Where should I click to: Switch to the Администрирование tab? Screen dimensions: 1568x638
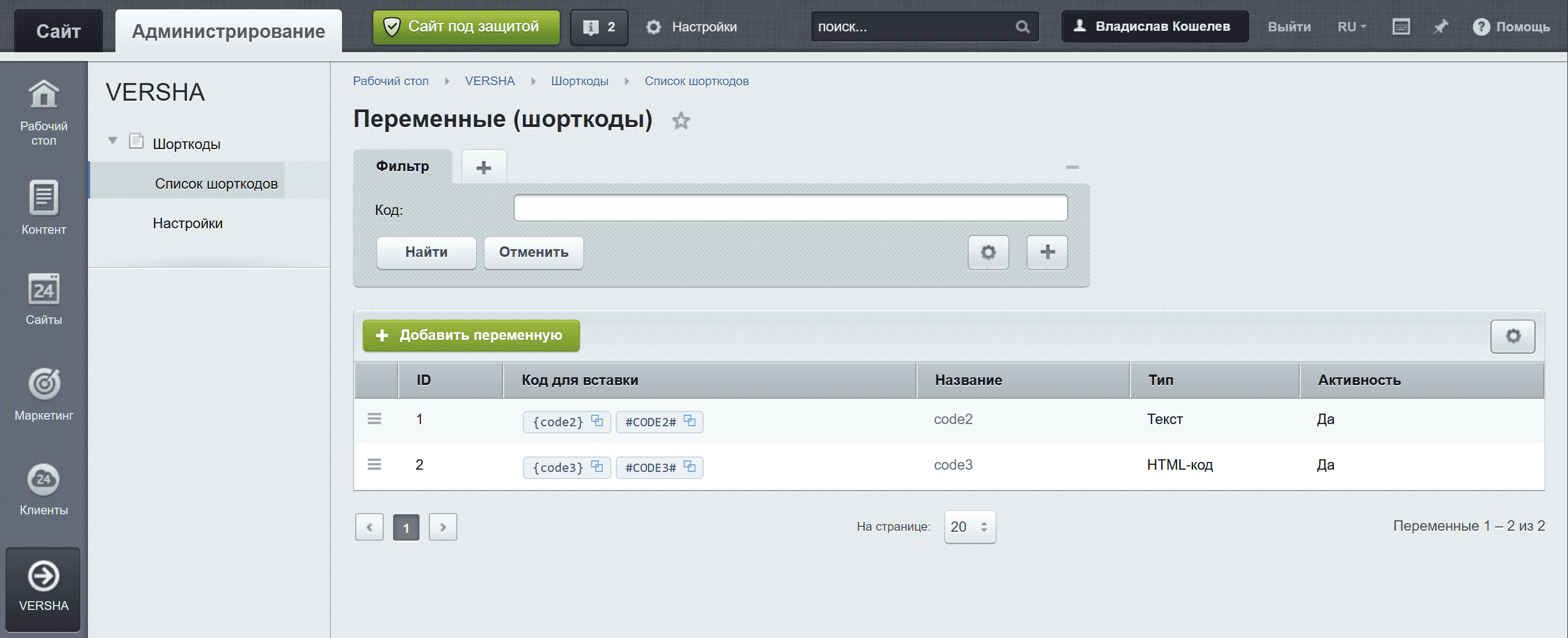[x=228, y=30]
